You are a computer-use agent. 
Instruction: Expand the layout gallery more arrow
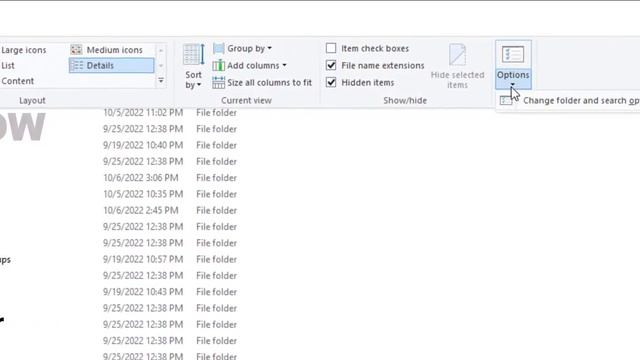(x=161, y=81)
